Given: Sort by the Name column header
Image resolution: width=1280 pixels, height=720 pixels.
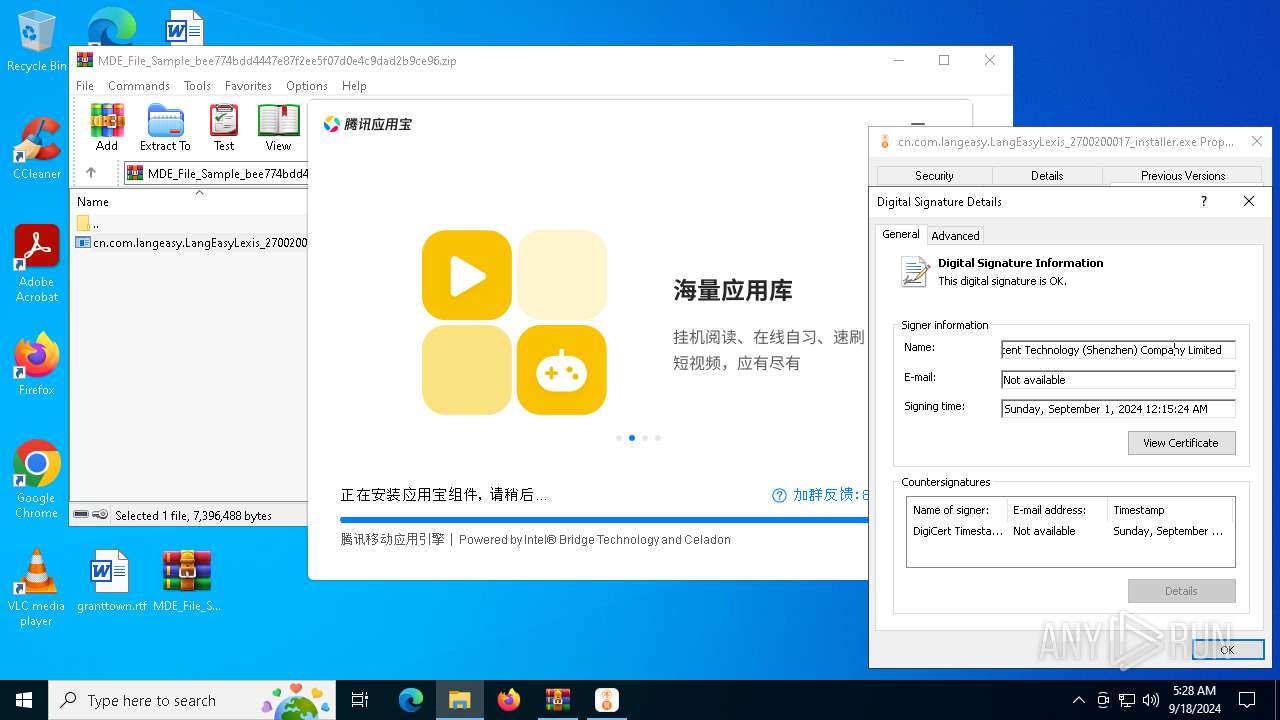Looking at the screenshot, I should tap(189, 201).
